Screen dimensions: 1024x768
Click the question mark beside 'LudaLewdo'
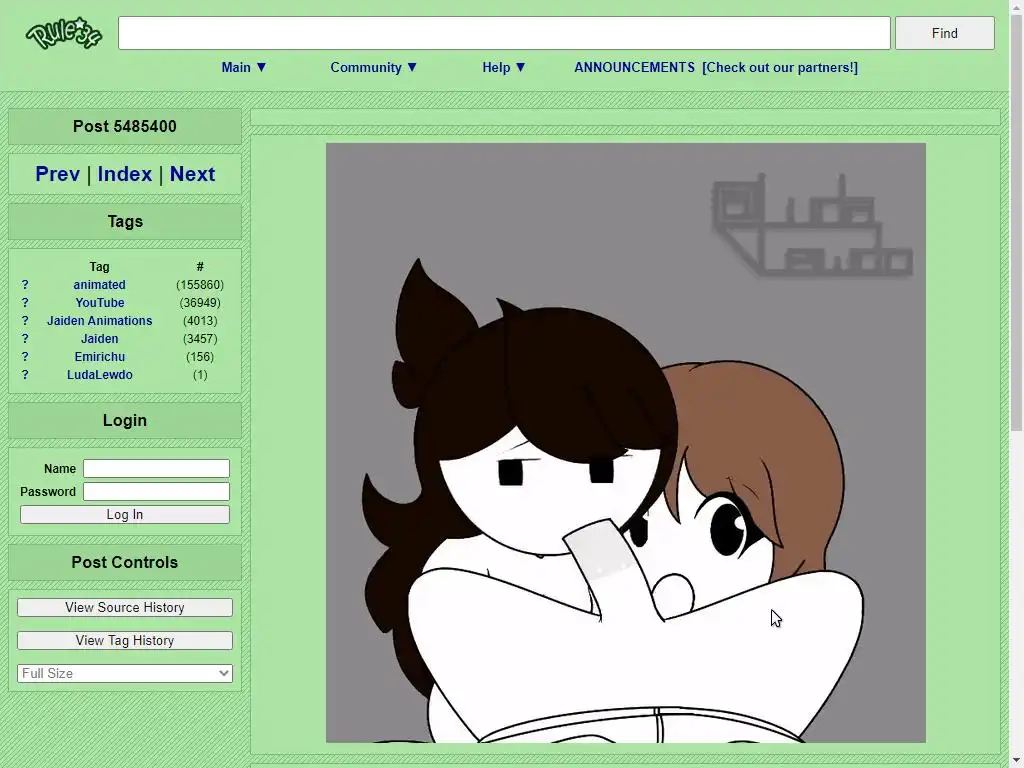pos(25,375)
